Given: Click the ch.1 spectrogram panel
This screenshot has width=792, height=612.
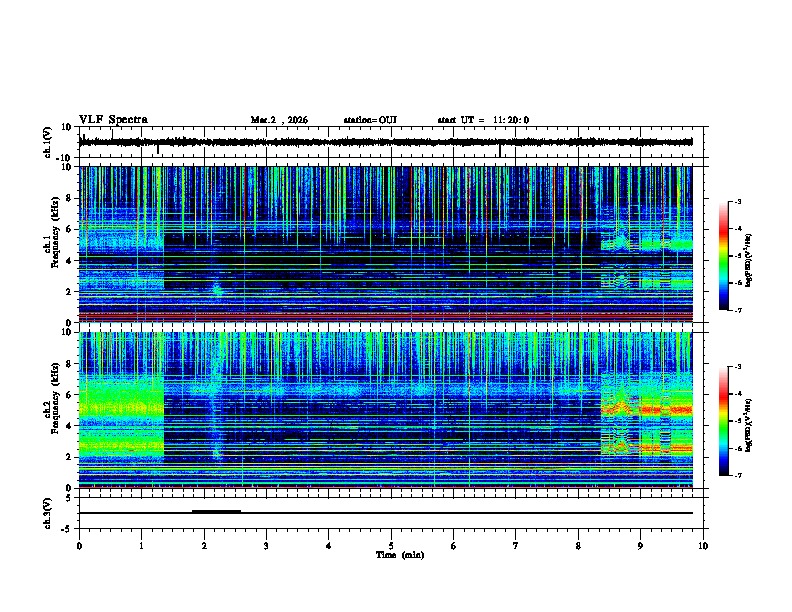Looking at the screenshot, I should [x=386, y=244].
